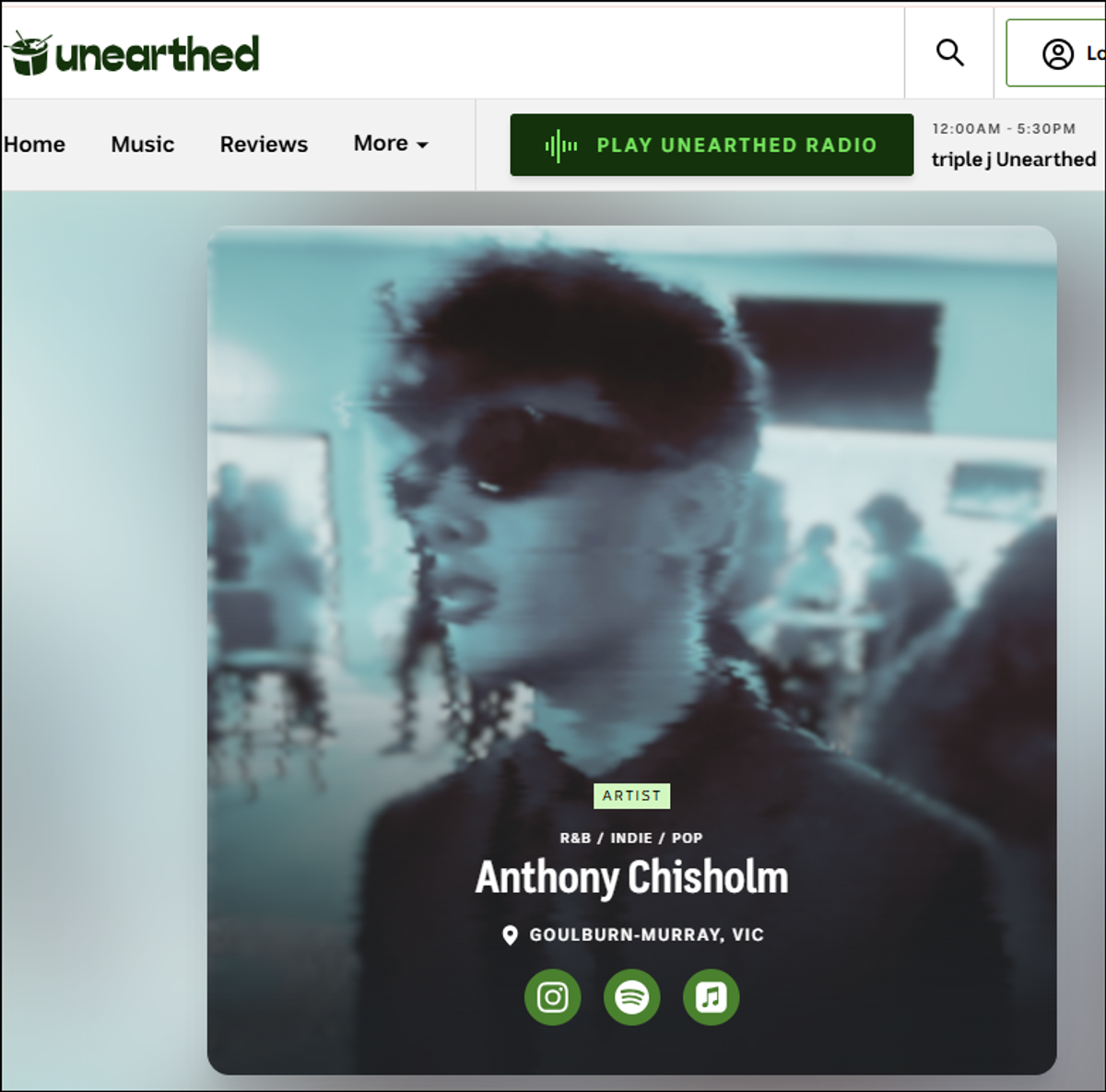The height and width of the screenshot is (1092, 1106).
Task: Click the ARTIST badge label
Action: pos(631,795)
